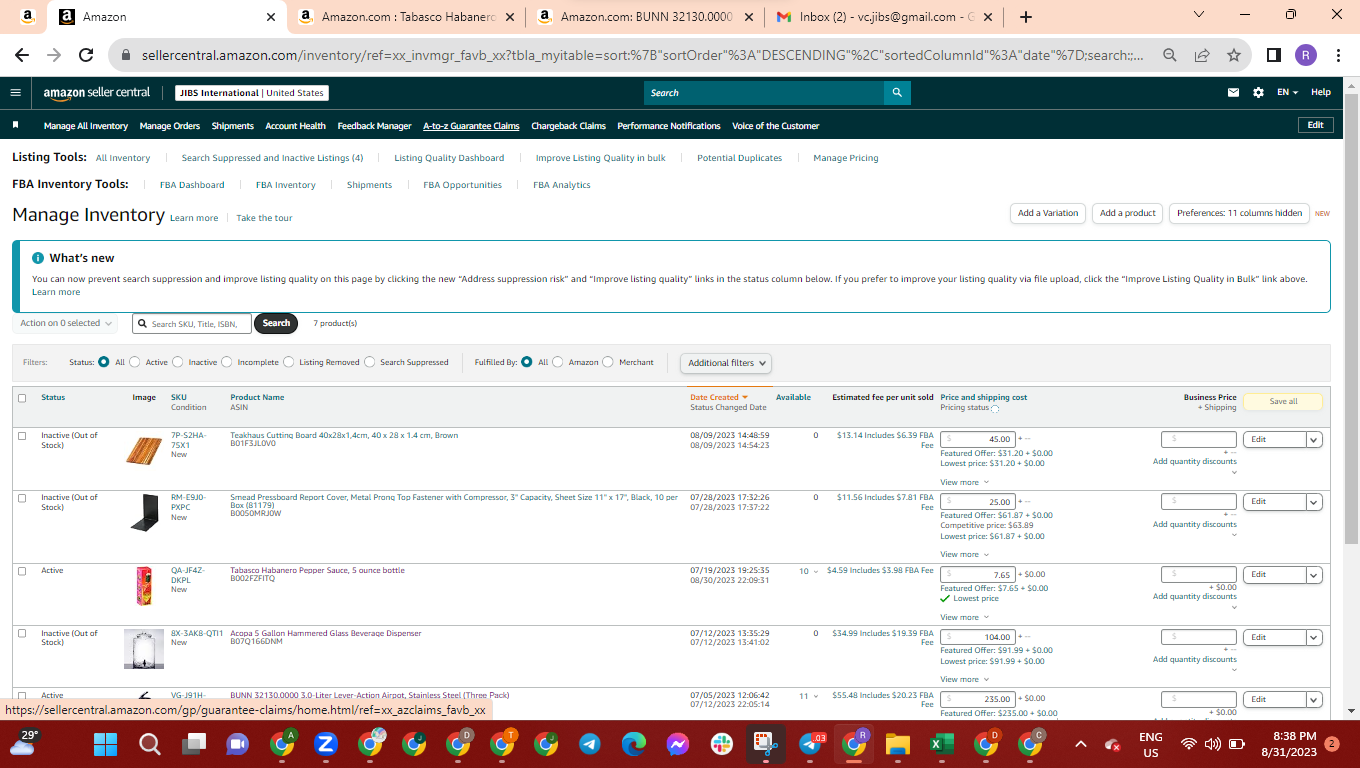Check the box for the Teakhaus Cutting Board row
This screenshot has height=768, width=1360.
22,436
